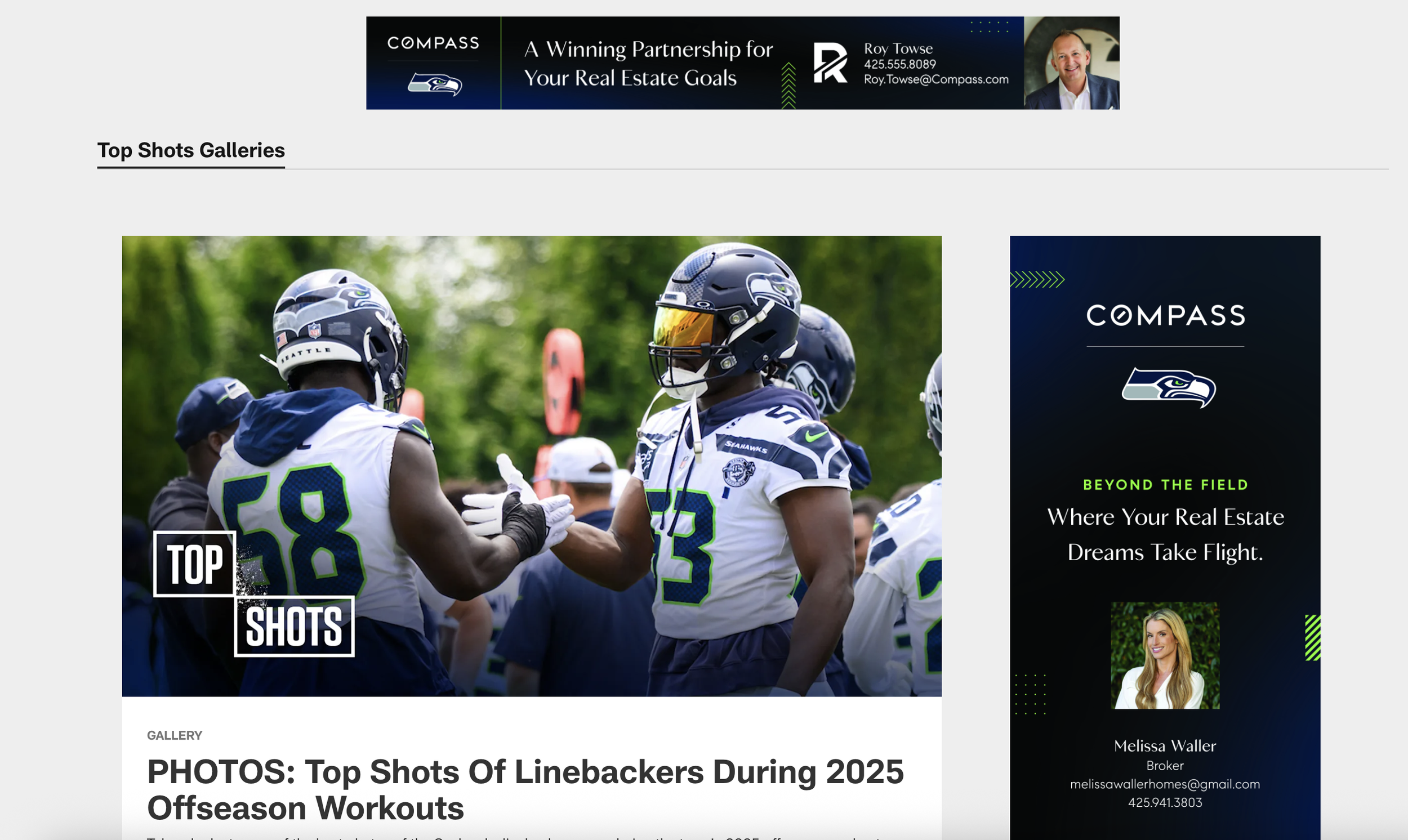Click phone number 425.941.3803 in sidebar
This screenshot has width=1408, height=840.
click(1165, 802)
